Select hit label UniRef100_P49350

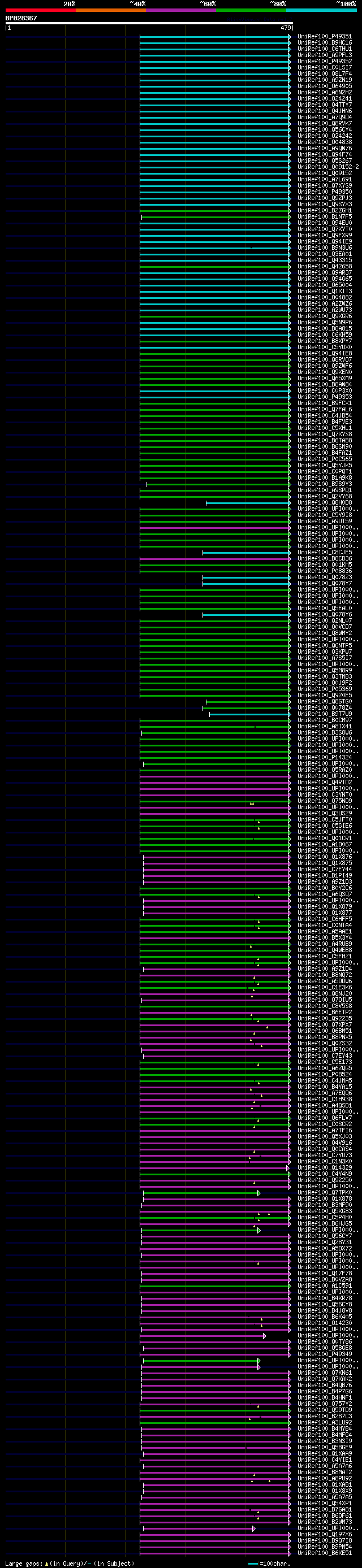coord(325,192)
